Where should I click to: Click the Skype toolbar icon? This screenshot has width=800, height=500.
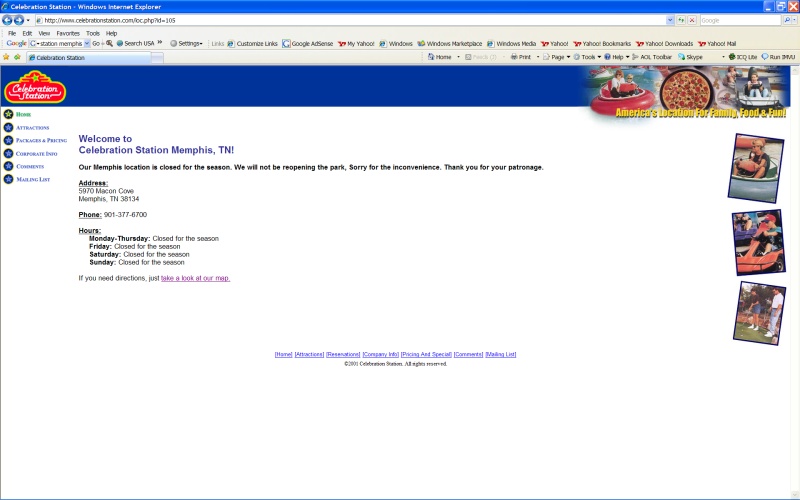(x=690, y=57)
